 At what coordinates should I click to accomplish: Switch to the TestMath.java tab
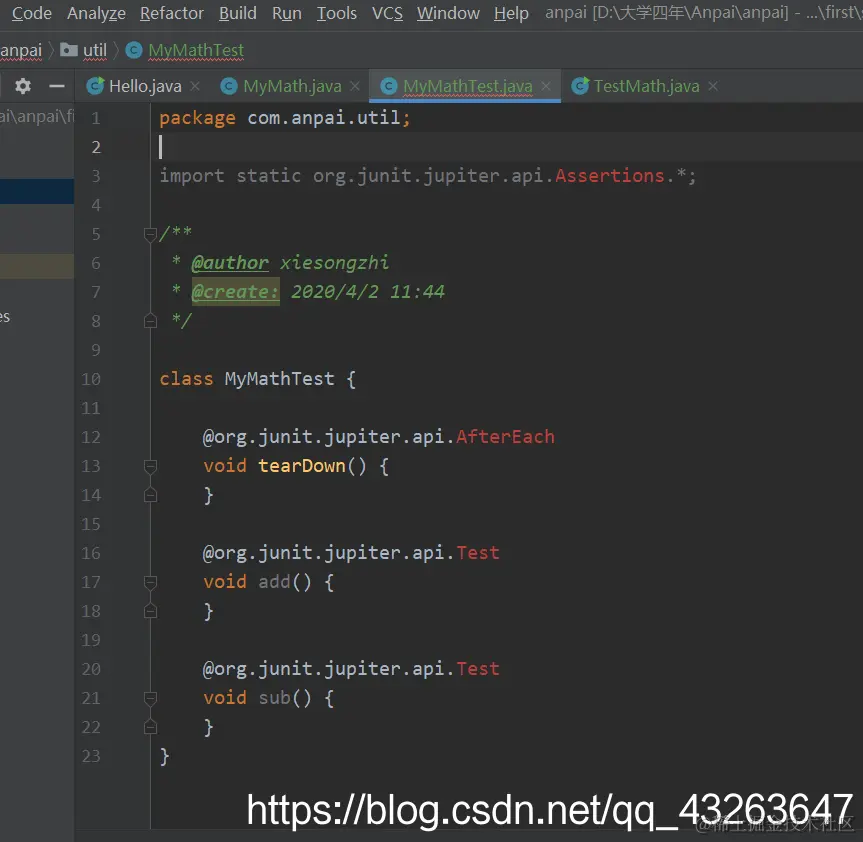[647, 86]
